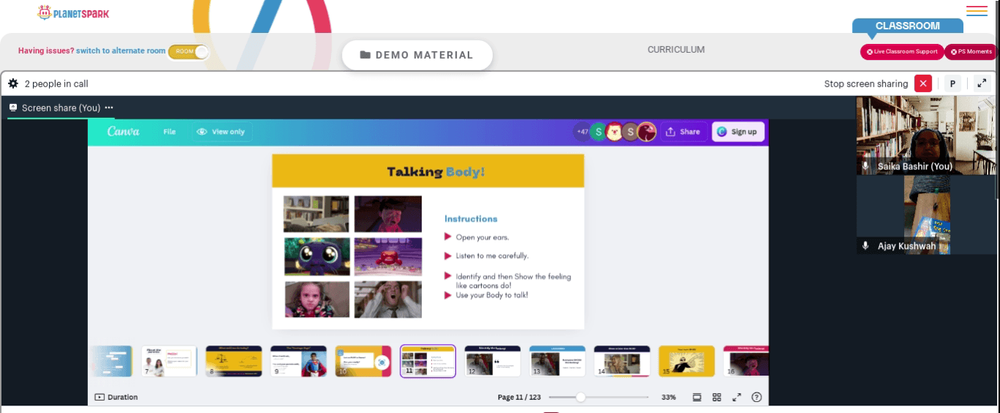
Task: Open Canva grid view
Action: point(717,397)
